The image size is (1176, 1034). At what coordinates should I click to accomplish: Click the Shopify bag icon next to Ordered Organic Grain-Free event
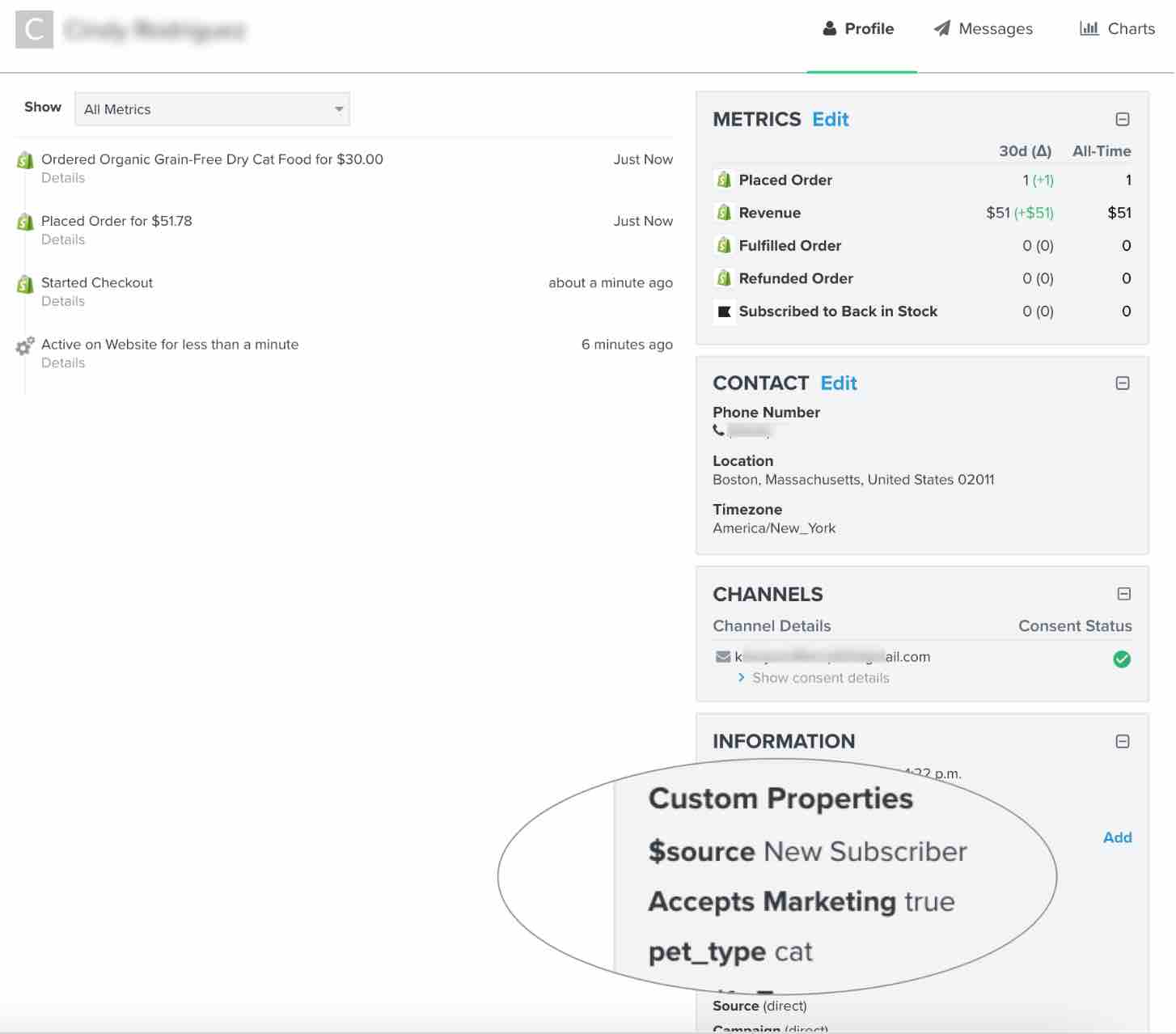(24, 160)
